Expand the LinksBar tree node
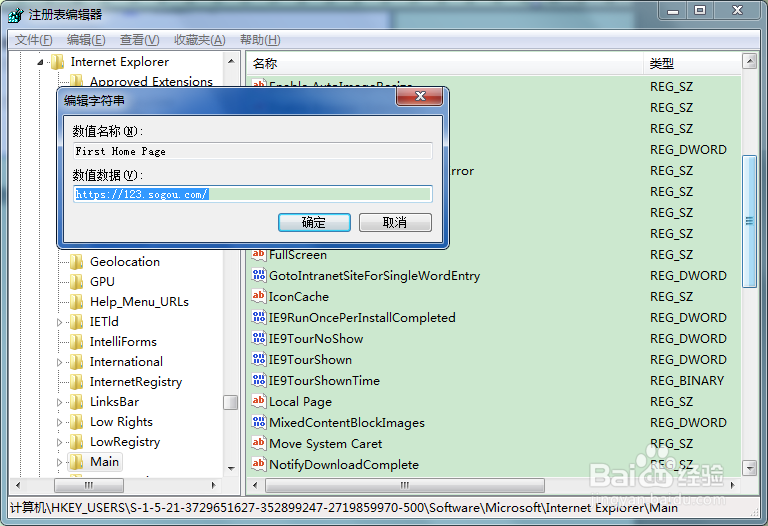Viewport: 768px width, 526px height. click(x=59, y=403)
